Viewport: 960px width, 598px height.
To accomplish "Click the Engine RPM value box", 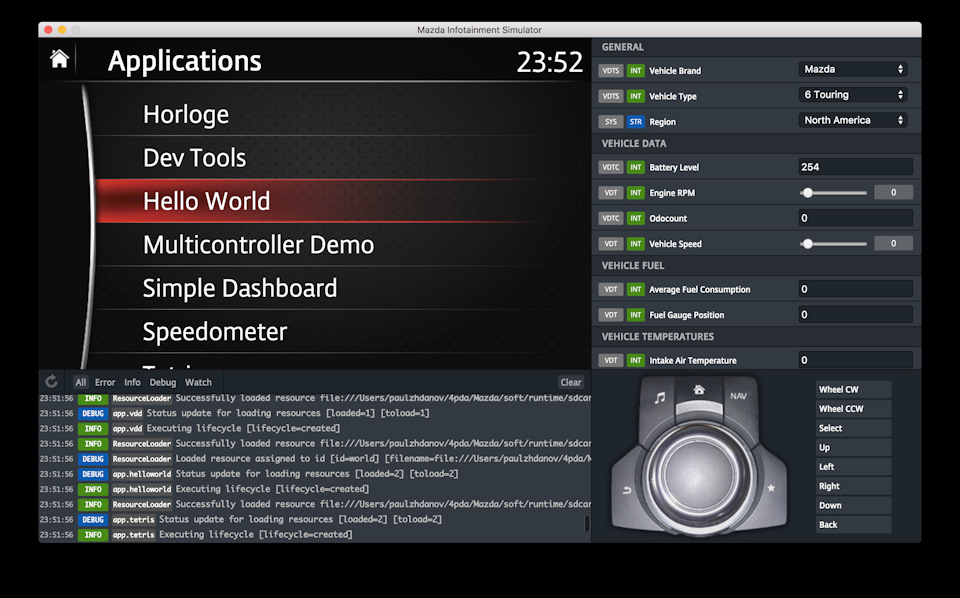I will pyautogui.click(x=893, y=192).
